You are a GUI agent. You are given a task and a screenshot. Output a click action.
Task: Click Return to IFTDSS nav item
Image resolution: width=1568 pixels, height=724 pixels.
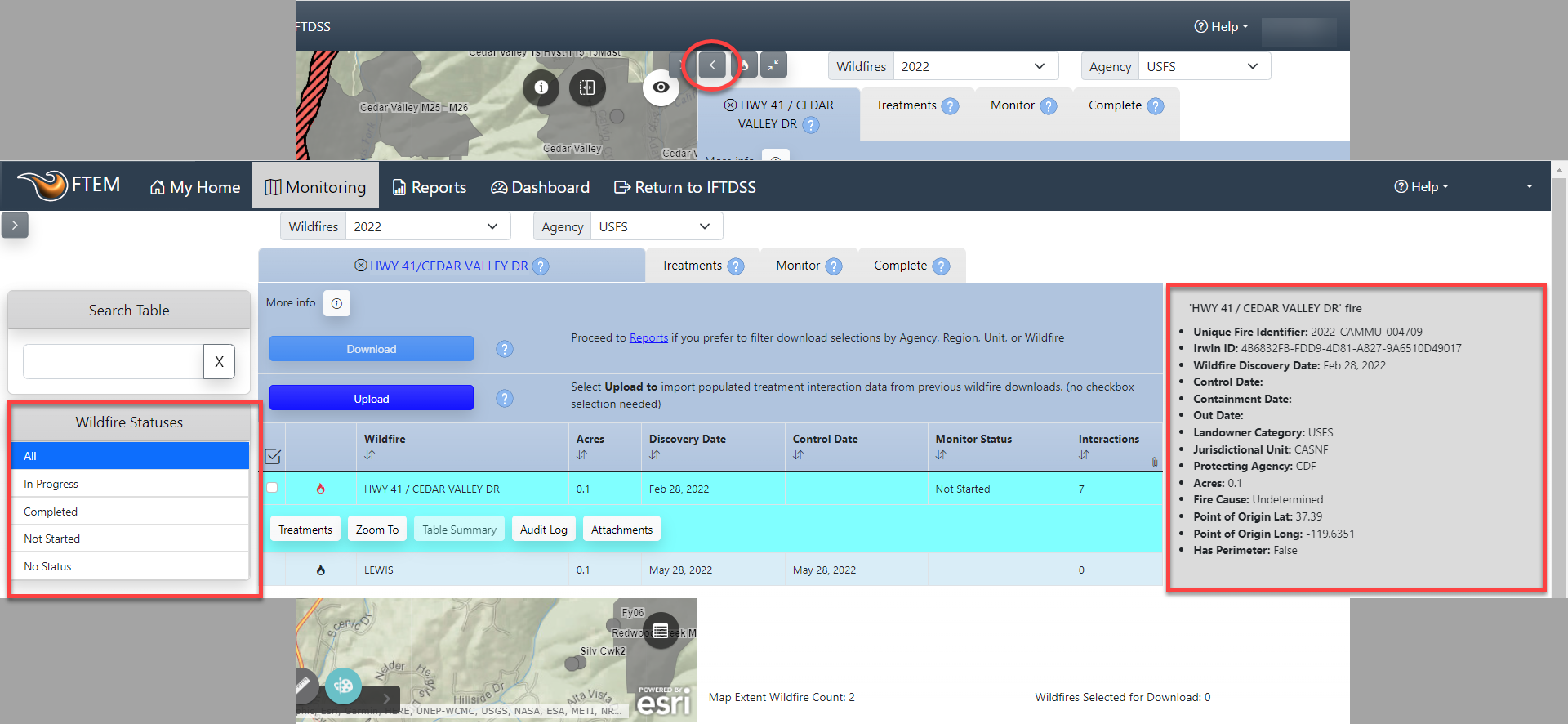pos(685,187)
